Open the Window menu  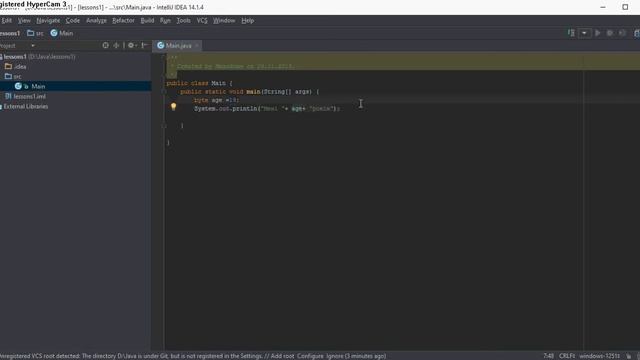click(224, 20)
